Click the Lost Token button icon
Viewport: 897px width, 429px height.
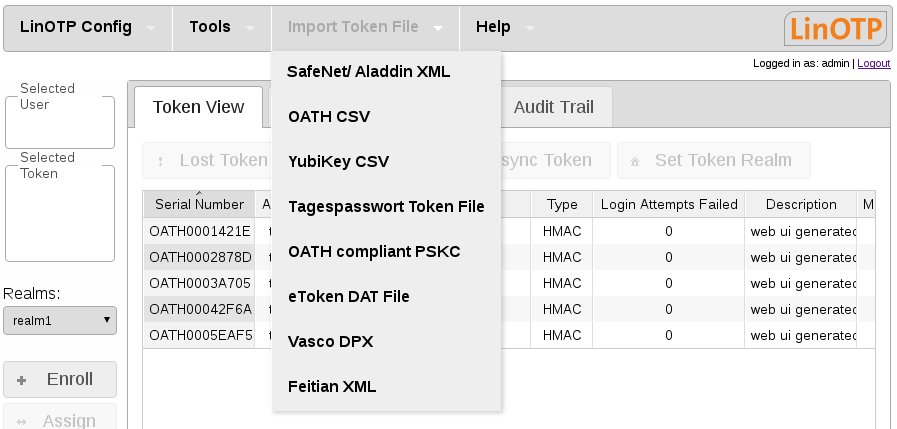click(x=160, y=161)
